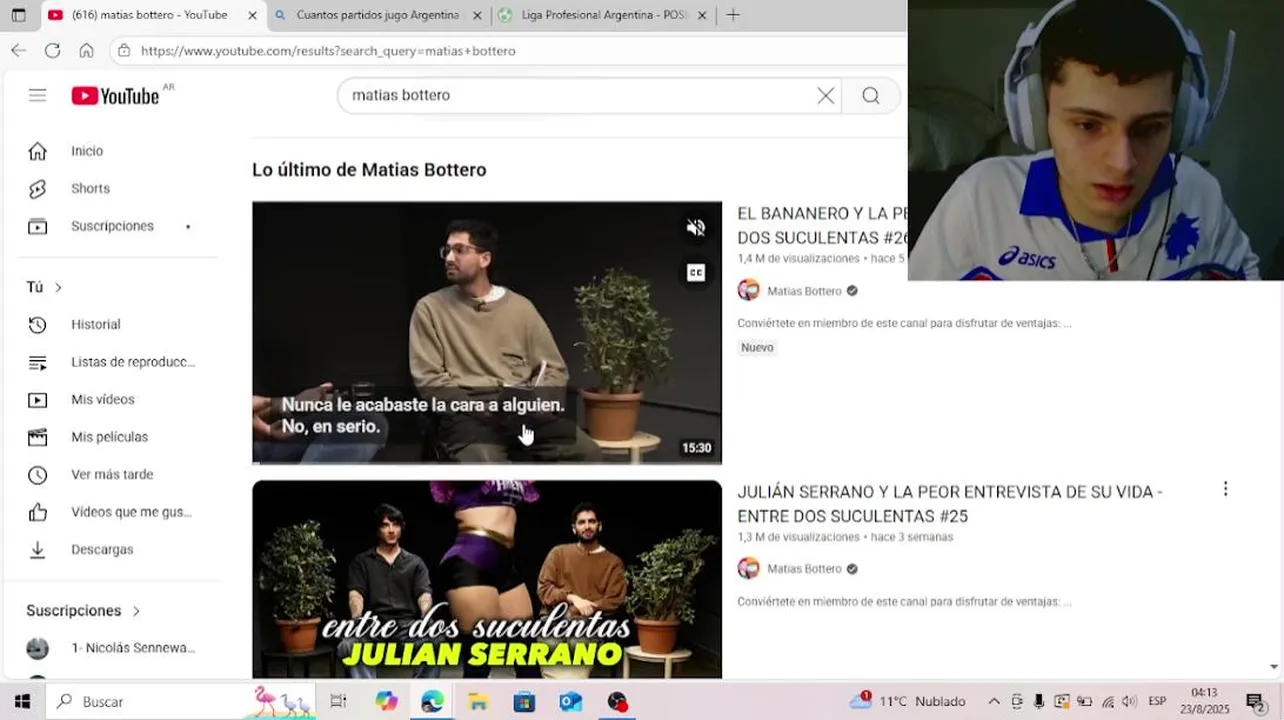
Task: Show hidden system tray icons chevron
Action: point(993,701)
